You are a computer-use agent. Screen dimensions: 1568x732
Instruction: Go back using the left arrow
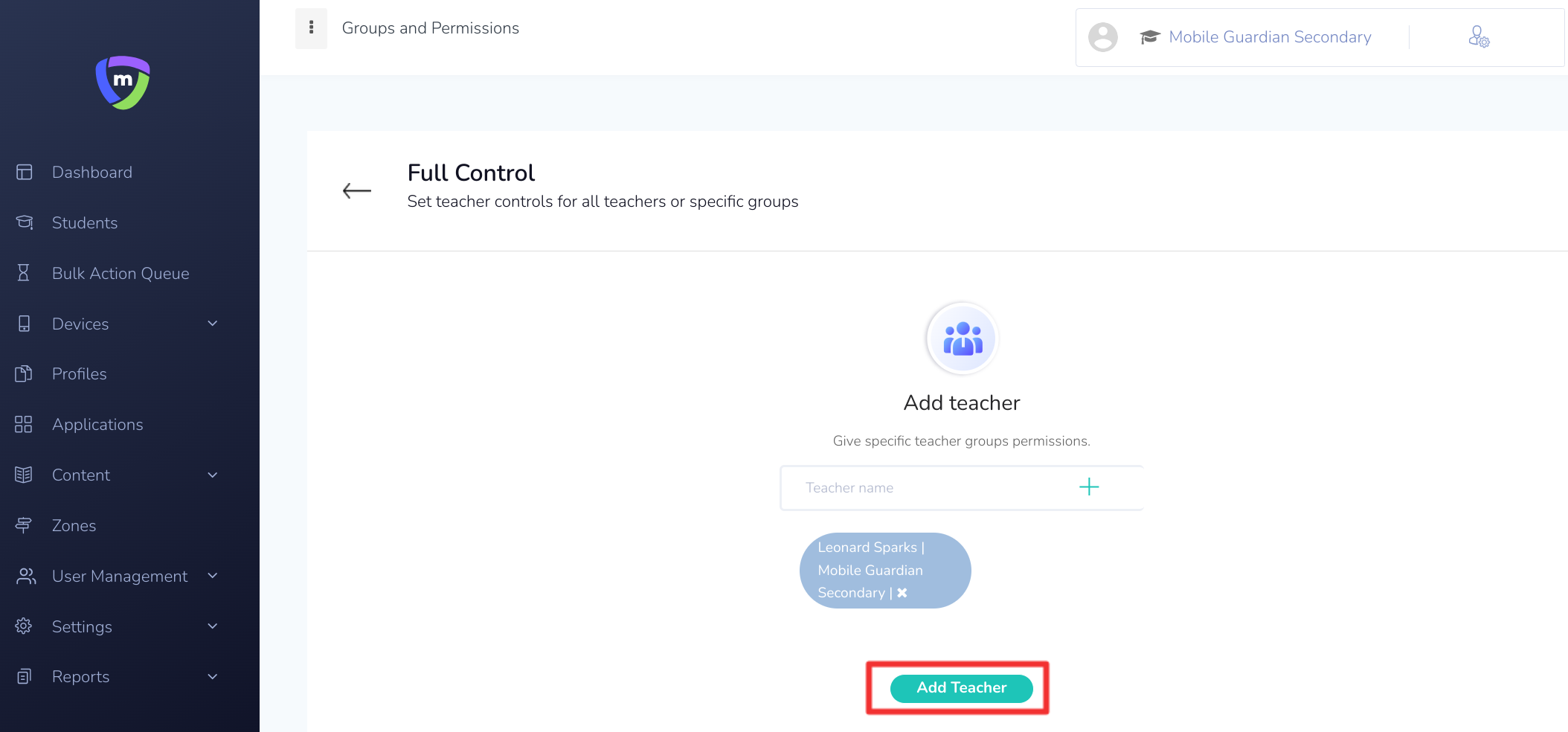(x=357, y=190)
